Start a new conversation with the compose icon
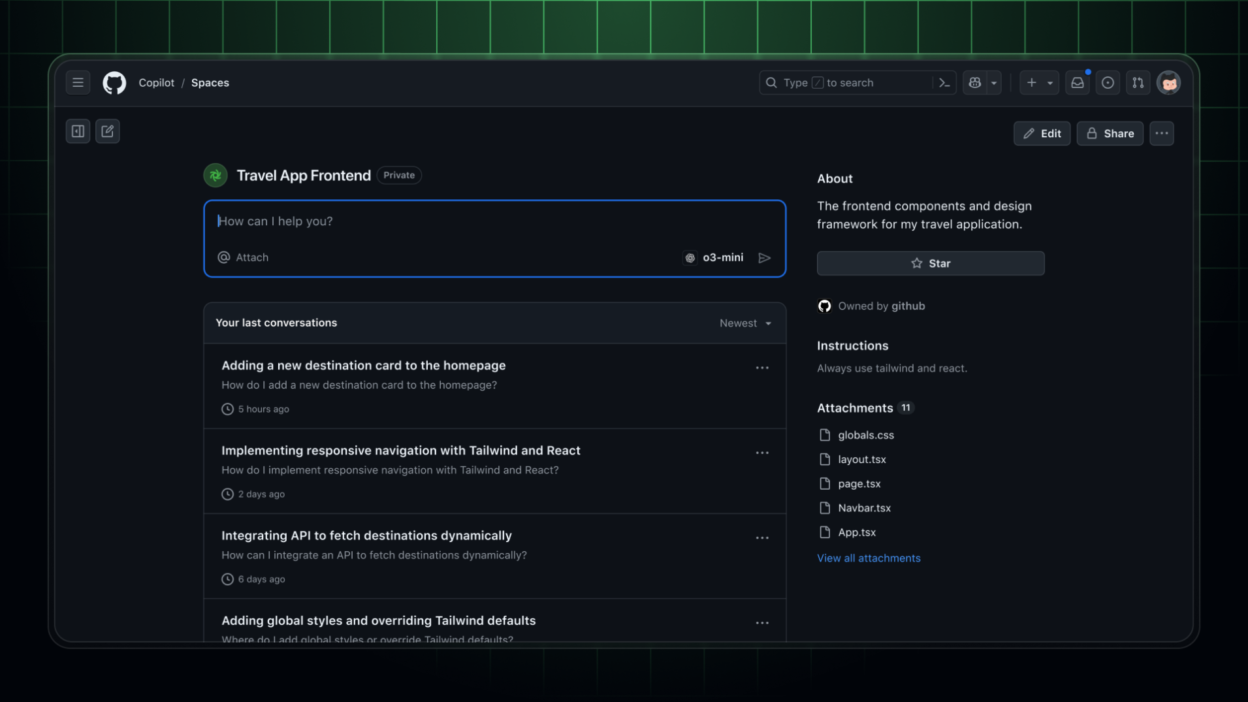Viewport: 1248px width, 702px height. [108, 131]
